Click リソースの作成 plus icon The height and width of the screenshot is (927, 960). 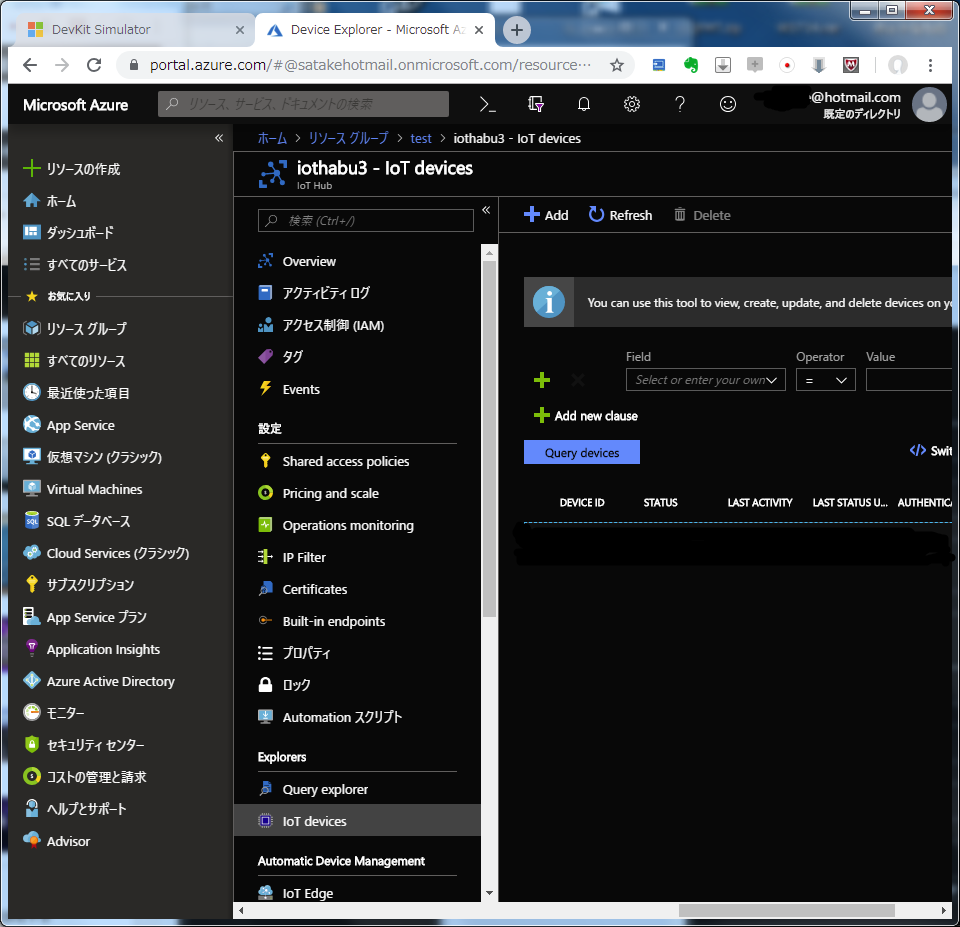pyautogui.click(x=31, y=168)
